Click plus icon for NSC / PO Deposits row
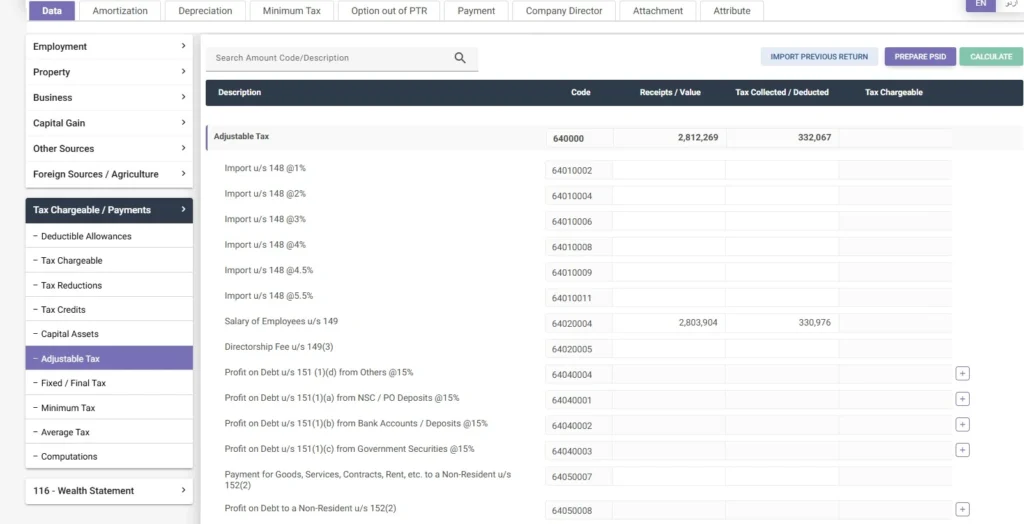This screenshot has height=524, width=1024. pos(962,399)
